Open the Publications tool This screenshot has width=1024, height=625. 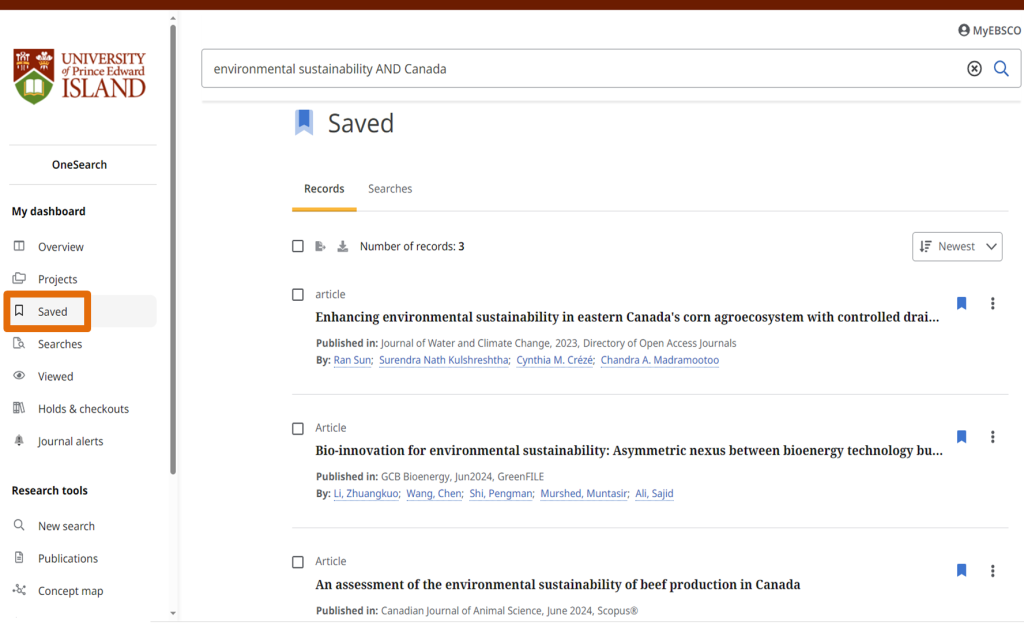[66, 557]
